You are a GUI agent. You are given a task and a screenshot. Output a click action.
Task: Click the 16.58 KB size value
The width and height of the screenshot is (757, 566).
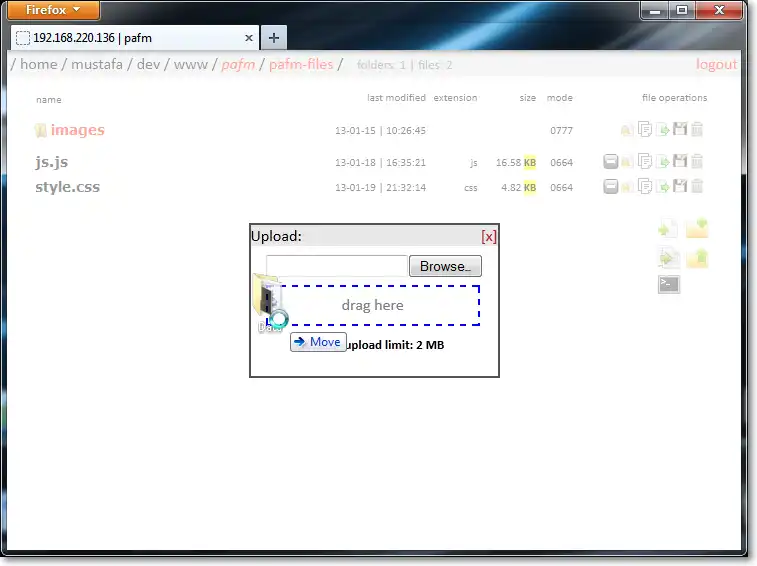click(x=516, y=162)
